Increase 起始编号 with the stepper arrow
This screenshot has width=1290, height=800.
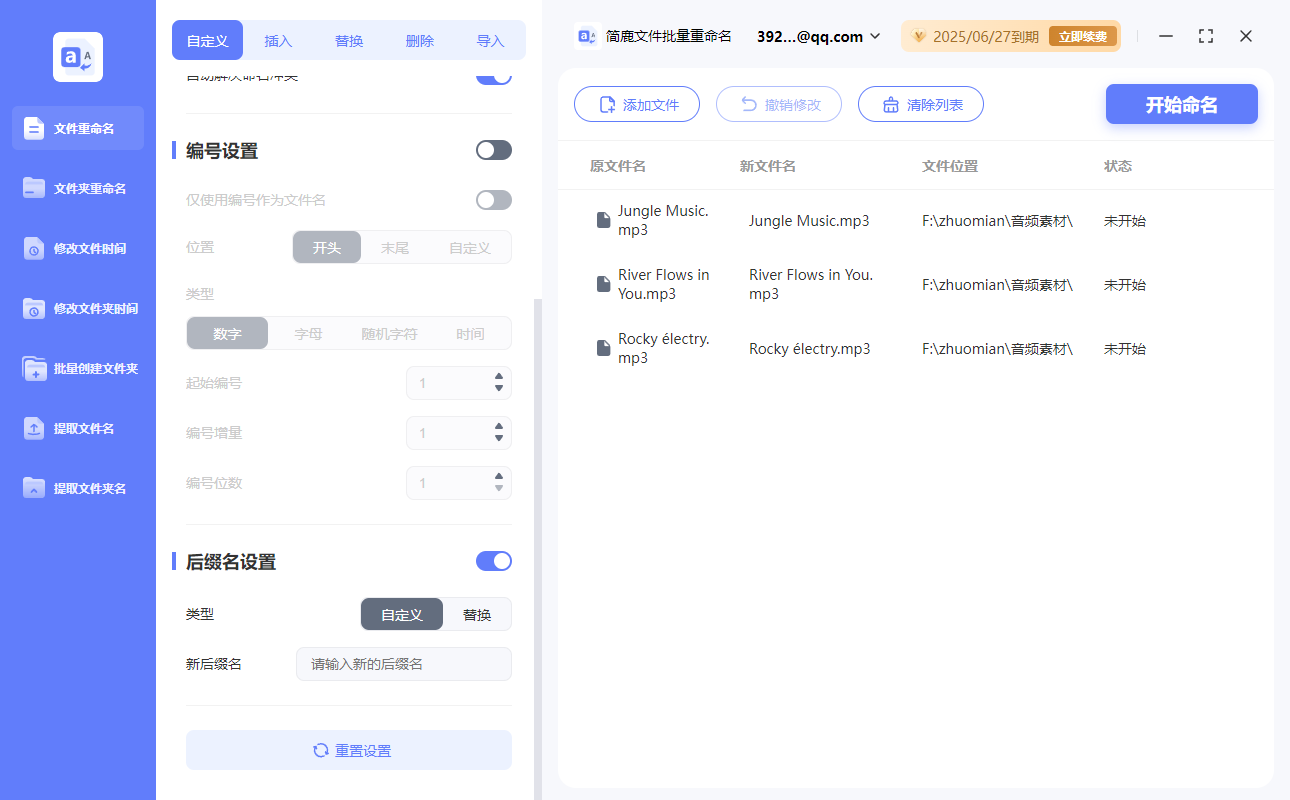point(498,377)
